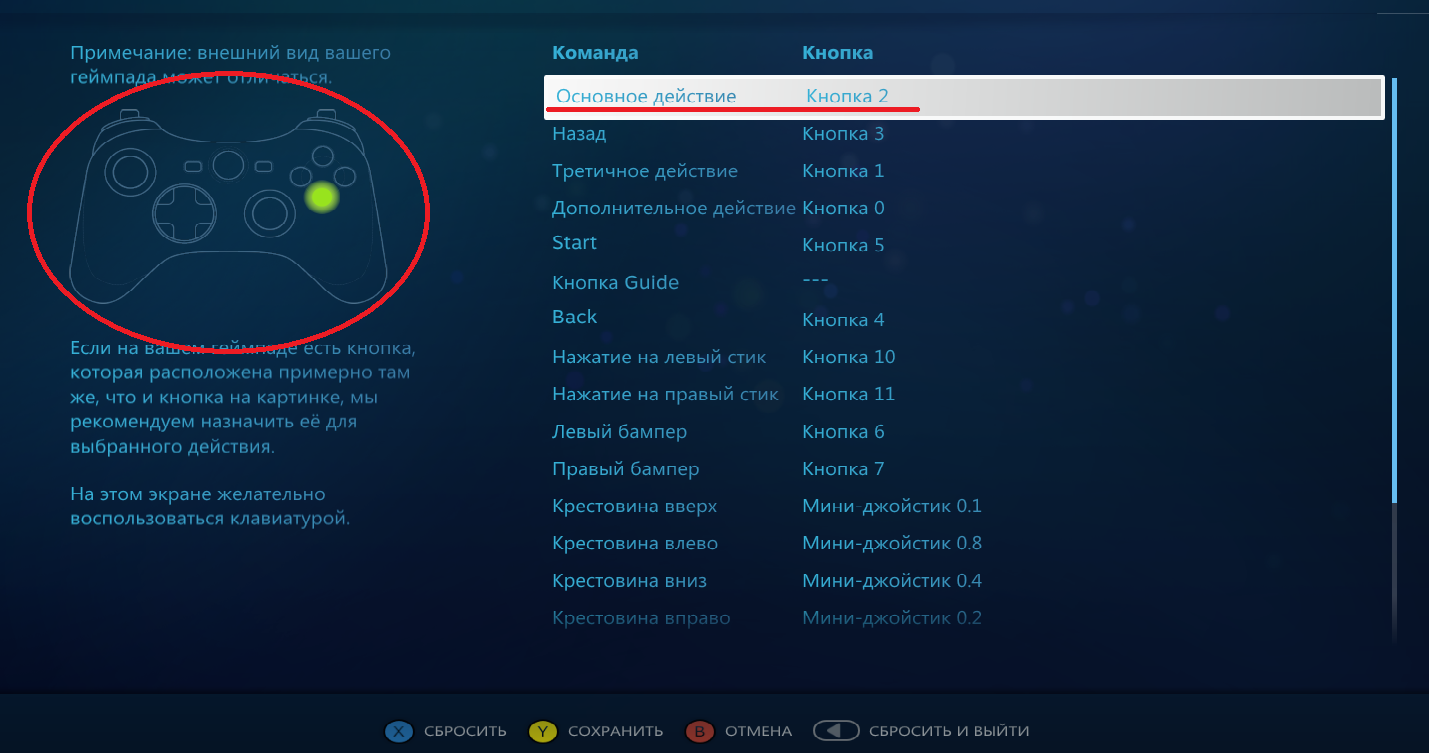This screenshot has height=753, width=1429.
Task: Select the Back command row
Action: coord(964,318)
